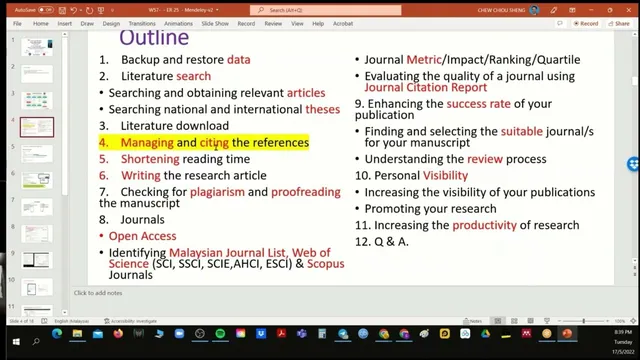Open the File menu
Viewport: 640px width, 360px height.
coord(17,24)
